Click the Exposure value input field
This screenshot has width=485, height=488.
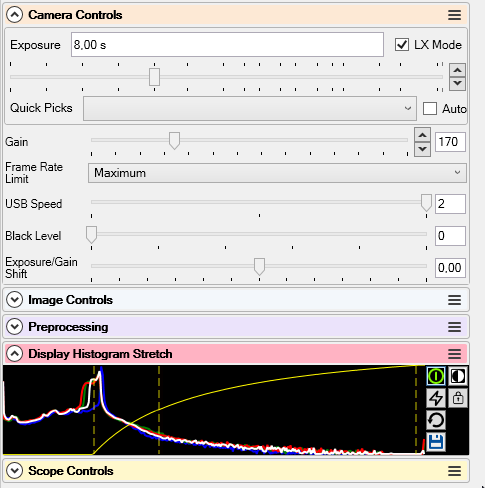click(x=227, y=44)
